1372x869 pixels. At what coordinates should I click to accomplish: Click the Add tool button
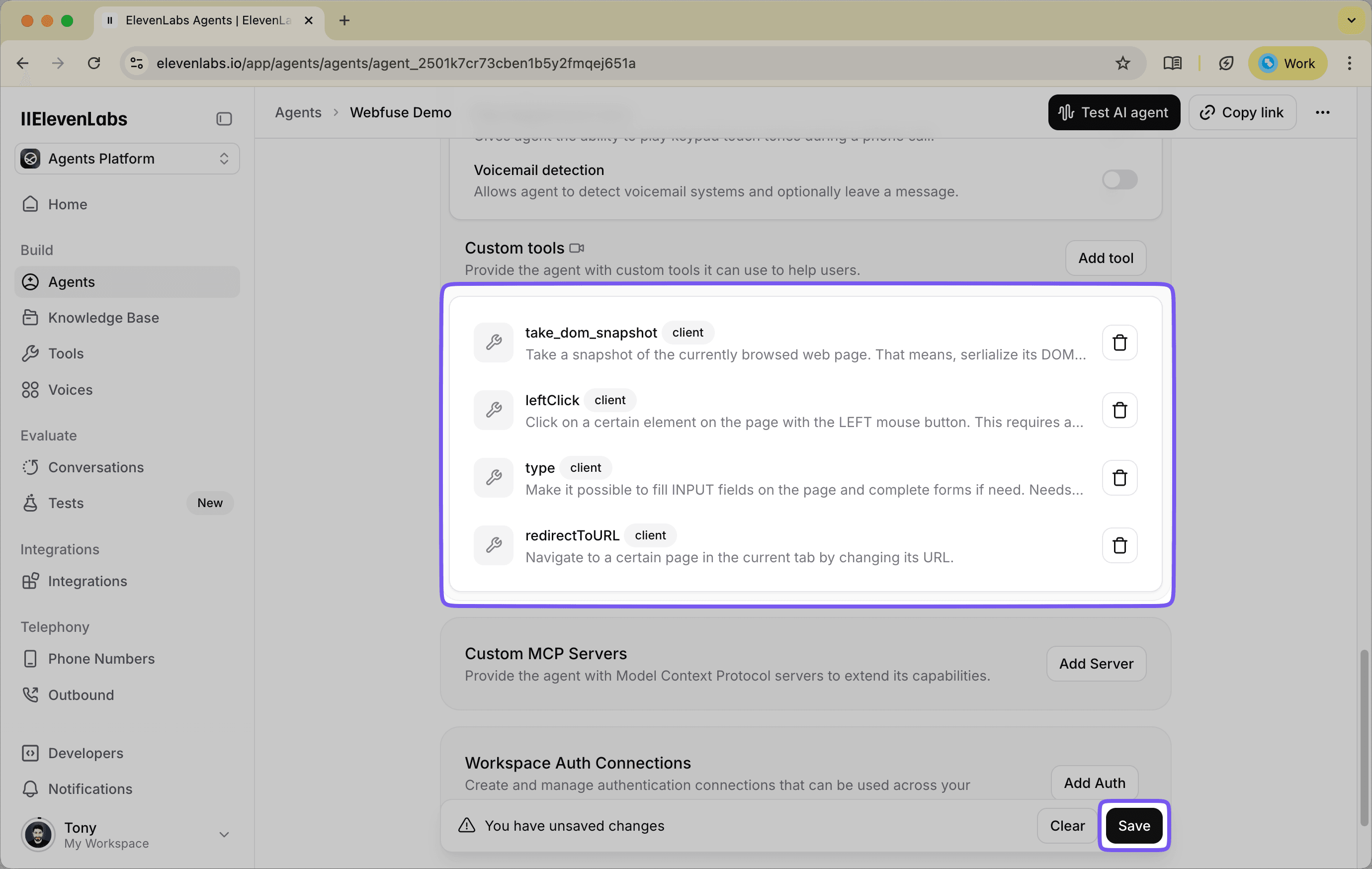point(1106,258)
